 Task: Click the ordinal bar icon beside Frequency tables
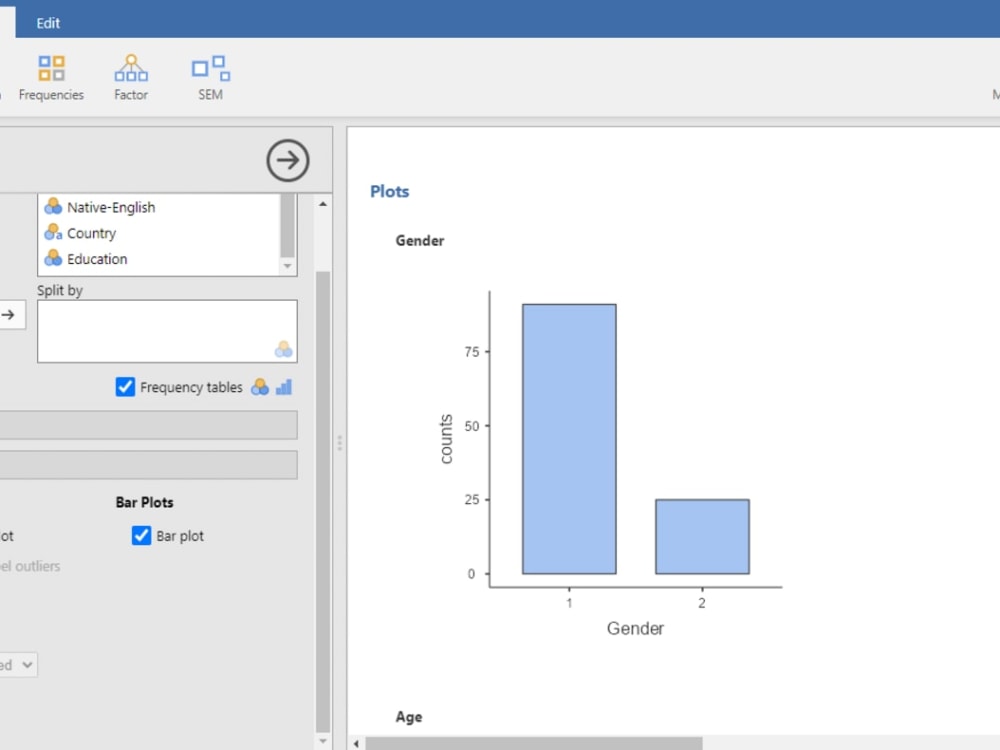tap(284, 386)
